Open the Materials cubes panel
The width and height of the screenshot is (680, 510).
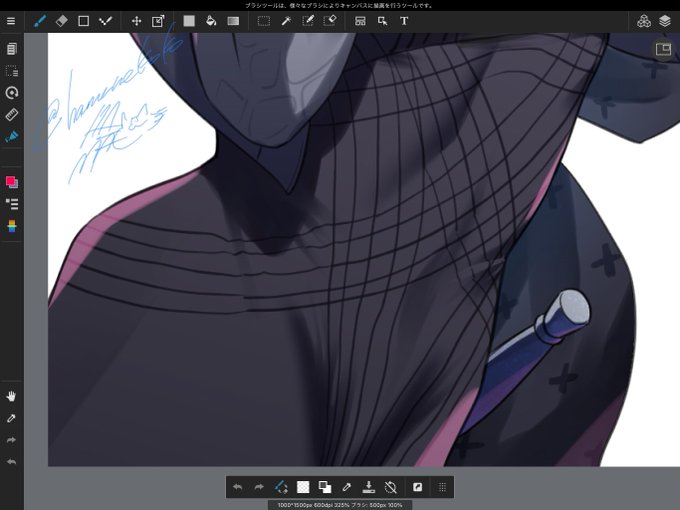click(x=644, y=21)
